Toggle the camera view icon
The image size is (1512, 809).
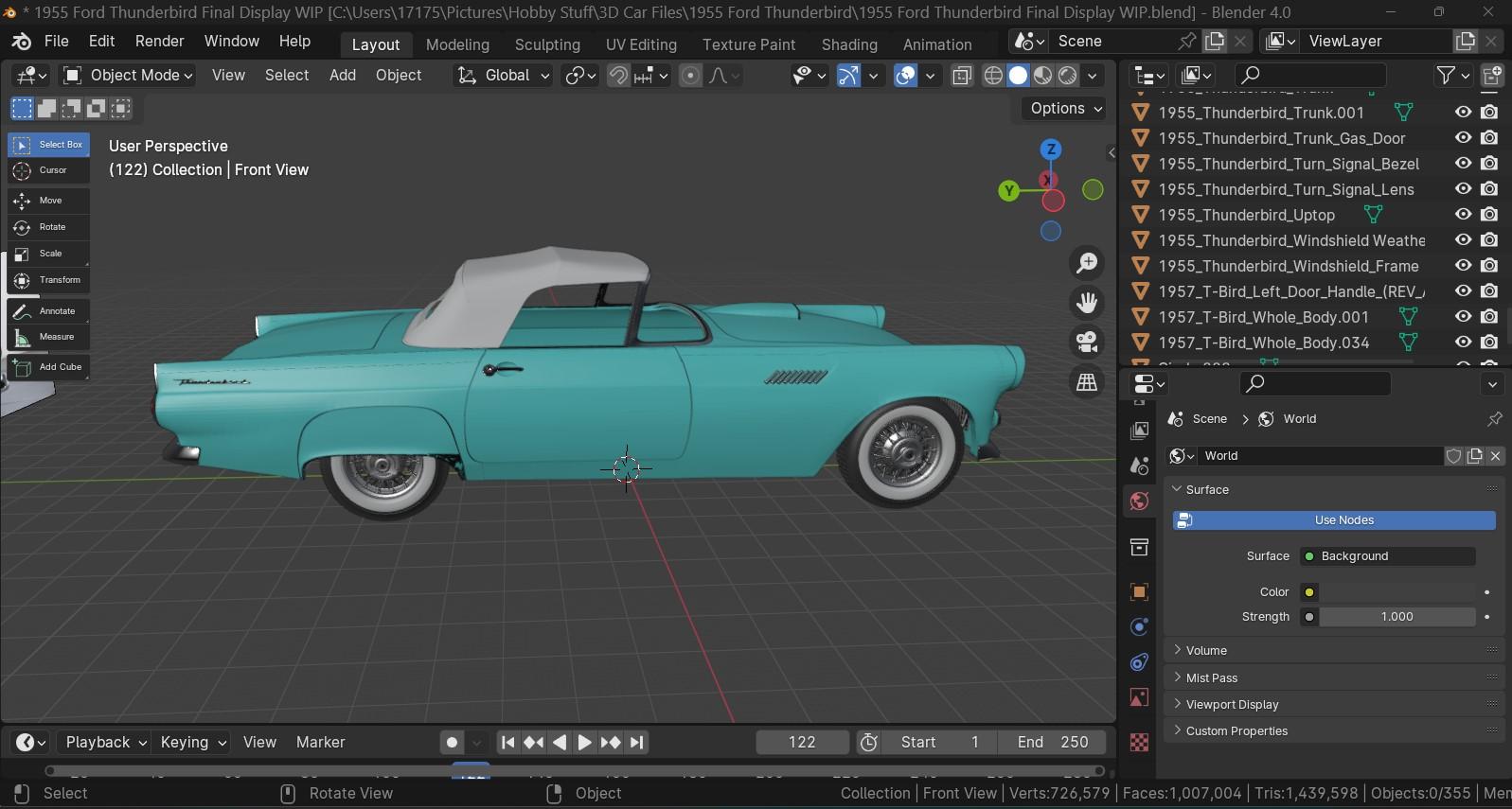1087,343
